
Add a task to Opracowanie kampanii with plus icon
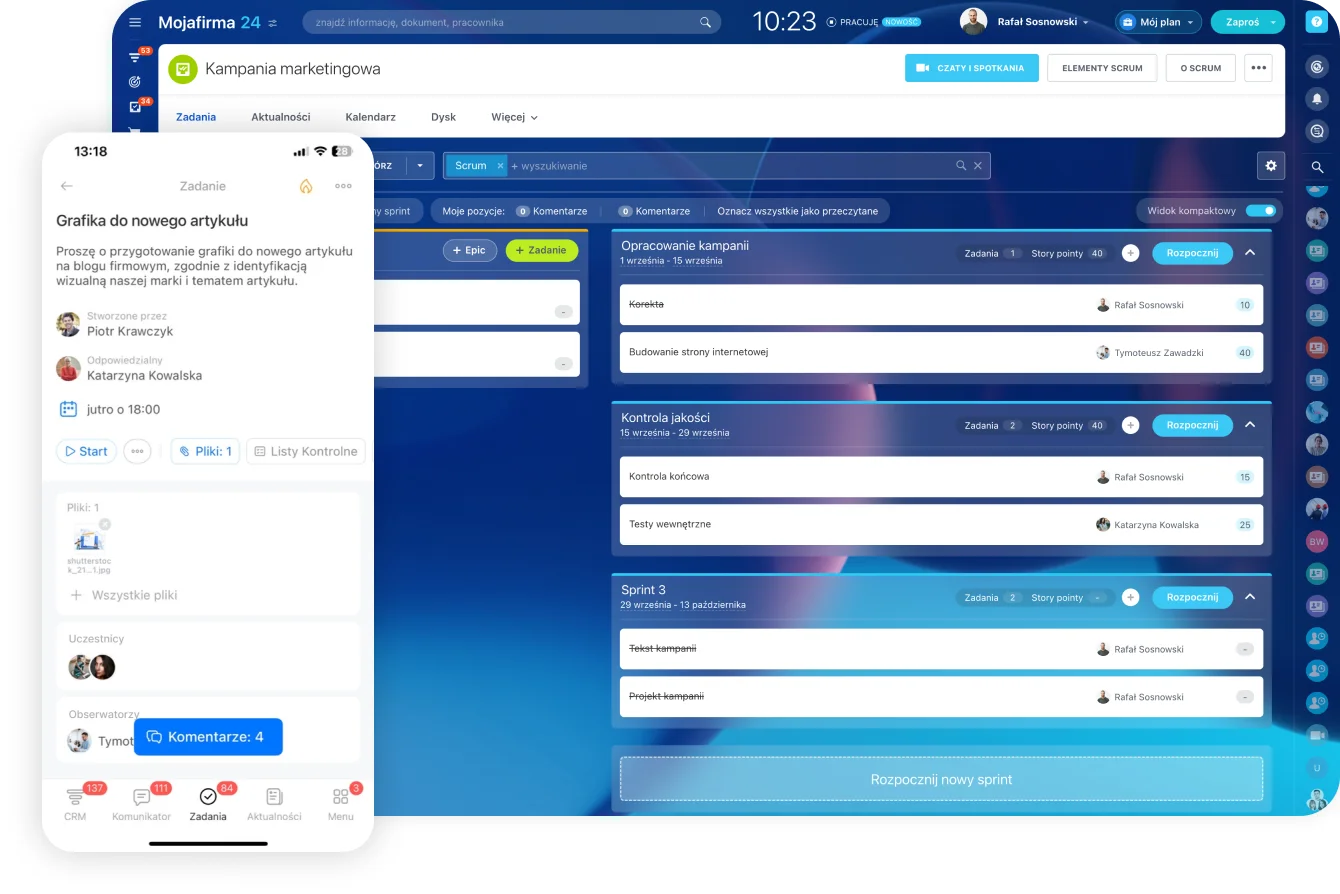point(1130,254)
